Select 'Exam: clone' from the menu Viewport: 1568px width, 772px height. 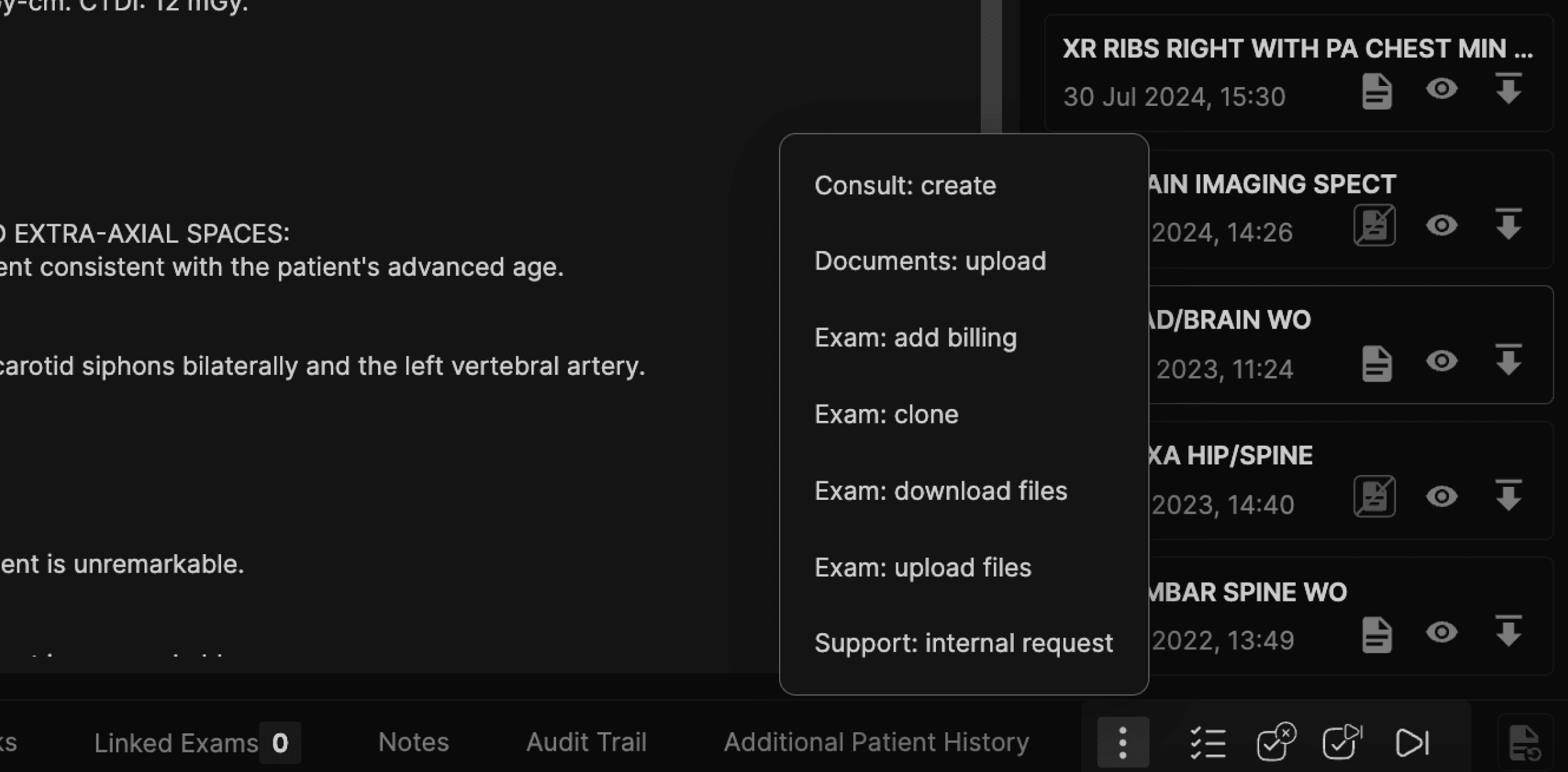tap(886, 415)
